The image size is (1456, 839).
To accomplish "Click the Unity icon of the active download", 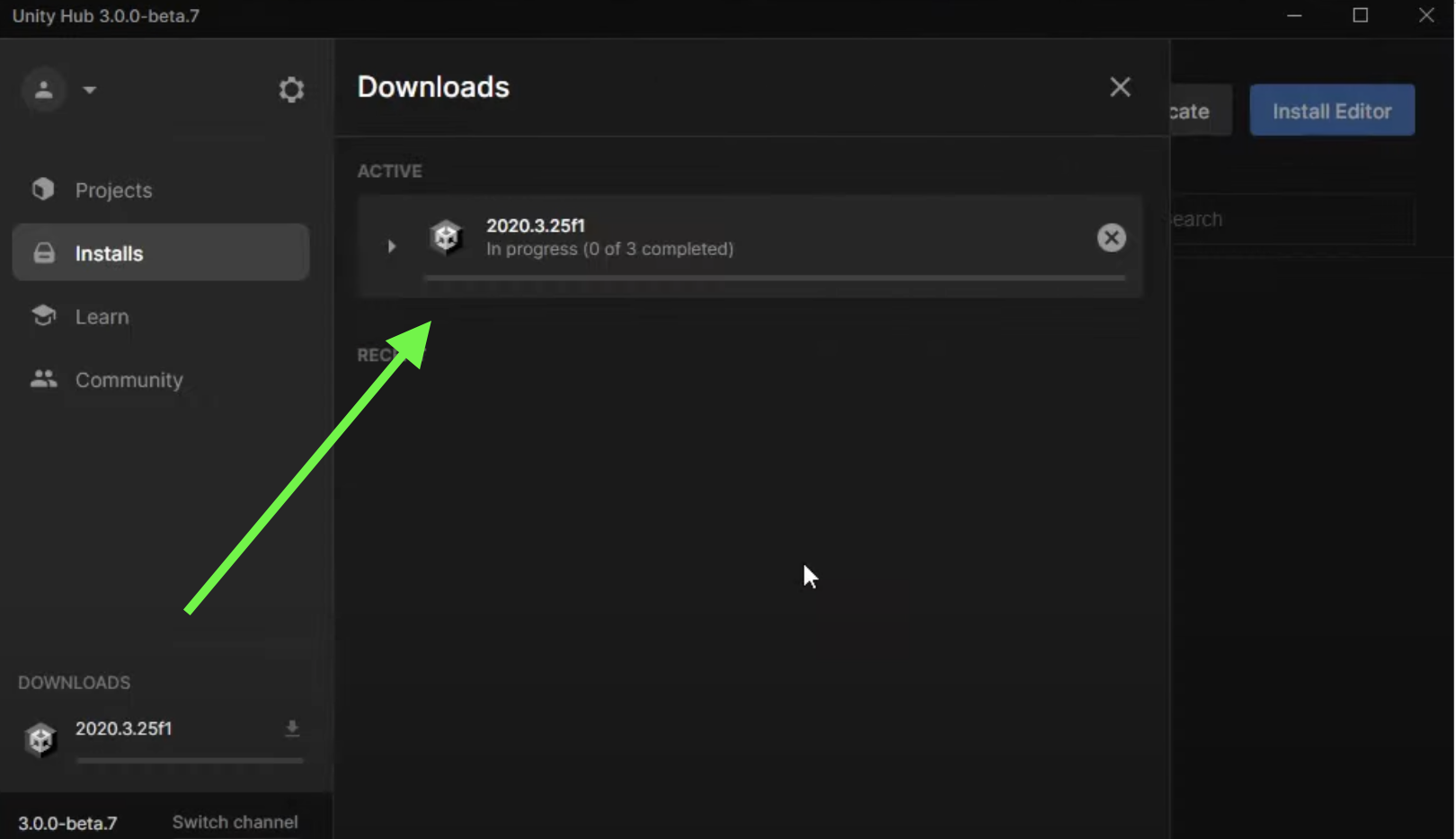I will coord(446,237).
